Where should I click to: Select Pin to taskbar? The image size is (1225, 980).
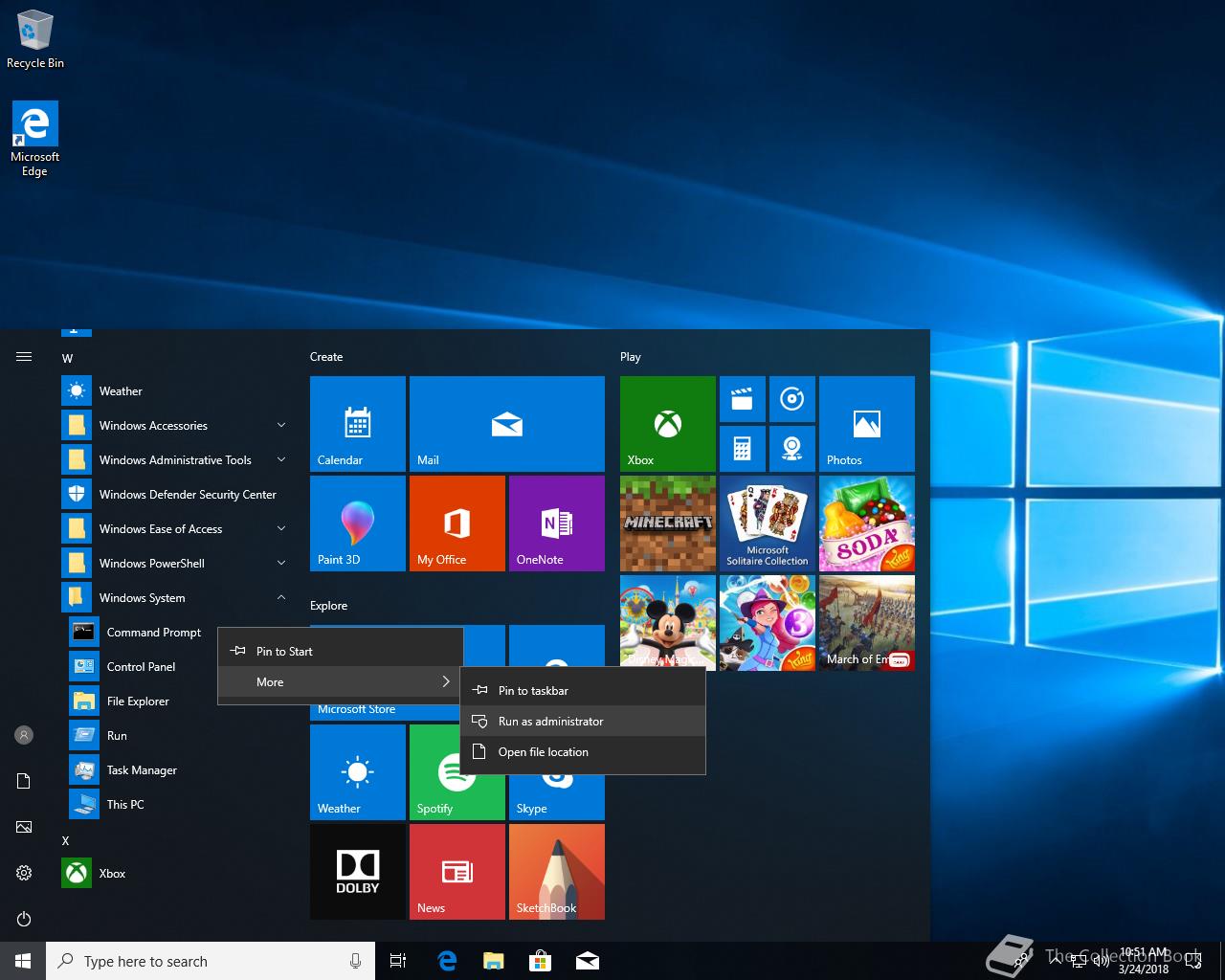point(583,690)
